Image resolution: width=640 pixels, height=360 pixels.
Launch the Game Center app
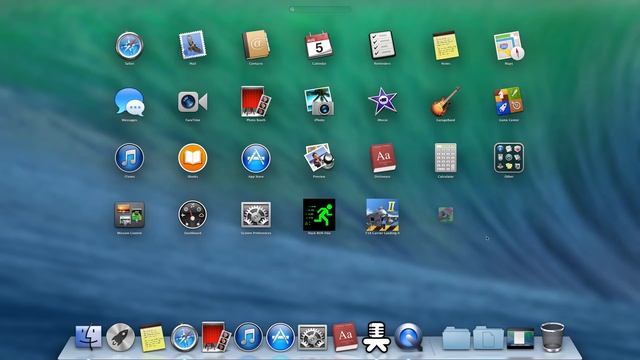[x=509, y=102]
